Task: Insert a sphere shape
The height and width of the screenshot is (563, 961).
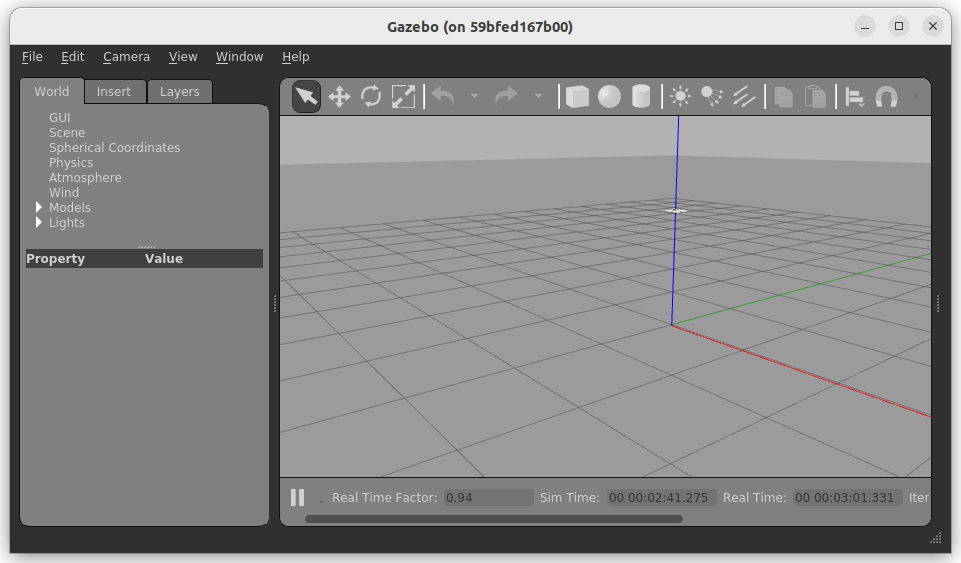Action: coord(609,97)
